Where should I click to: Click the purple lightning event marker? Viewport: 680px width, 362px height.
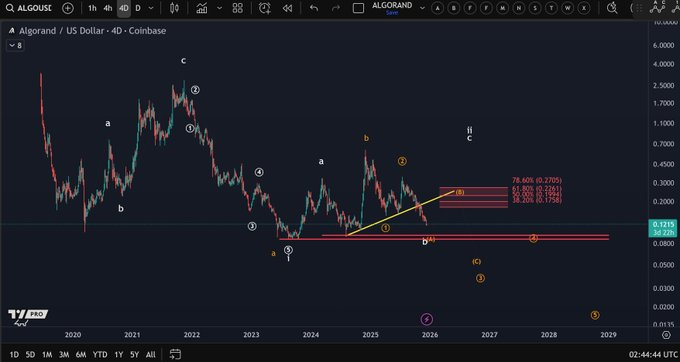coord(427,320)
